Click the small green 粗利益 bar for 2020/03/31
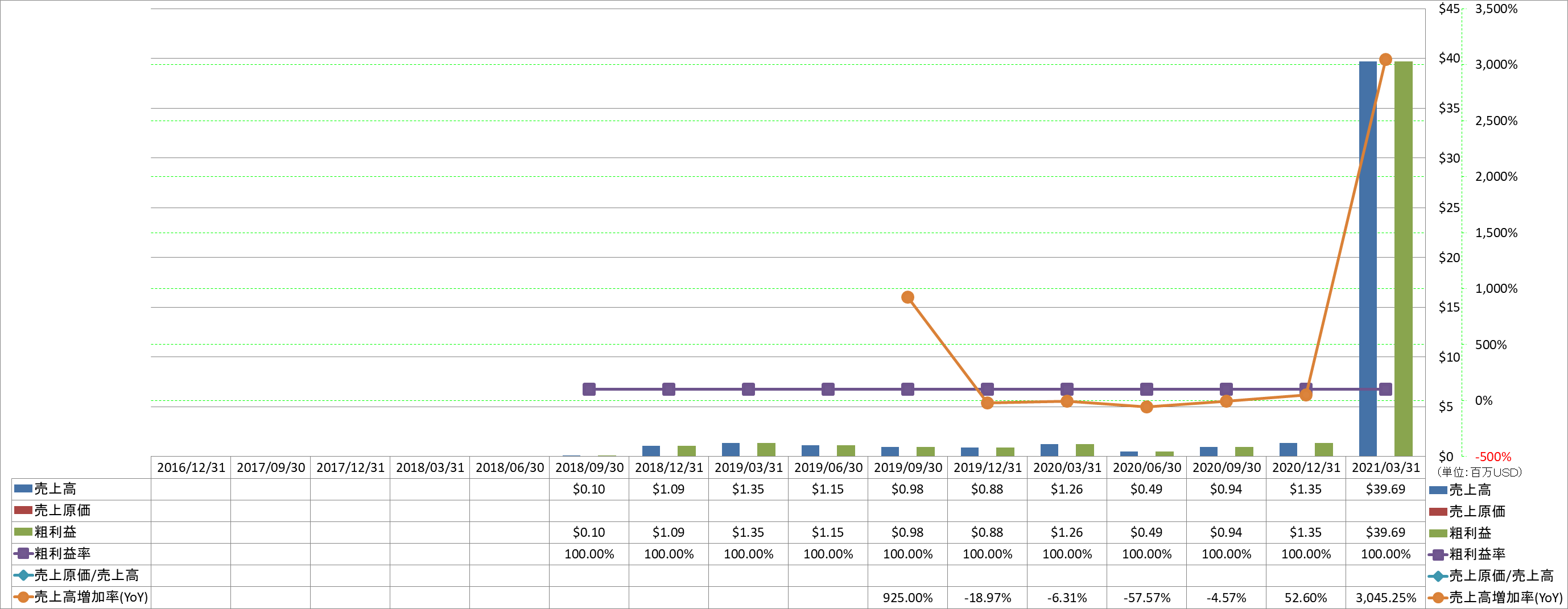 [1085, 450]
